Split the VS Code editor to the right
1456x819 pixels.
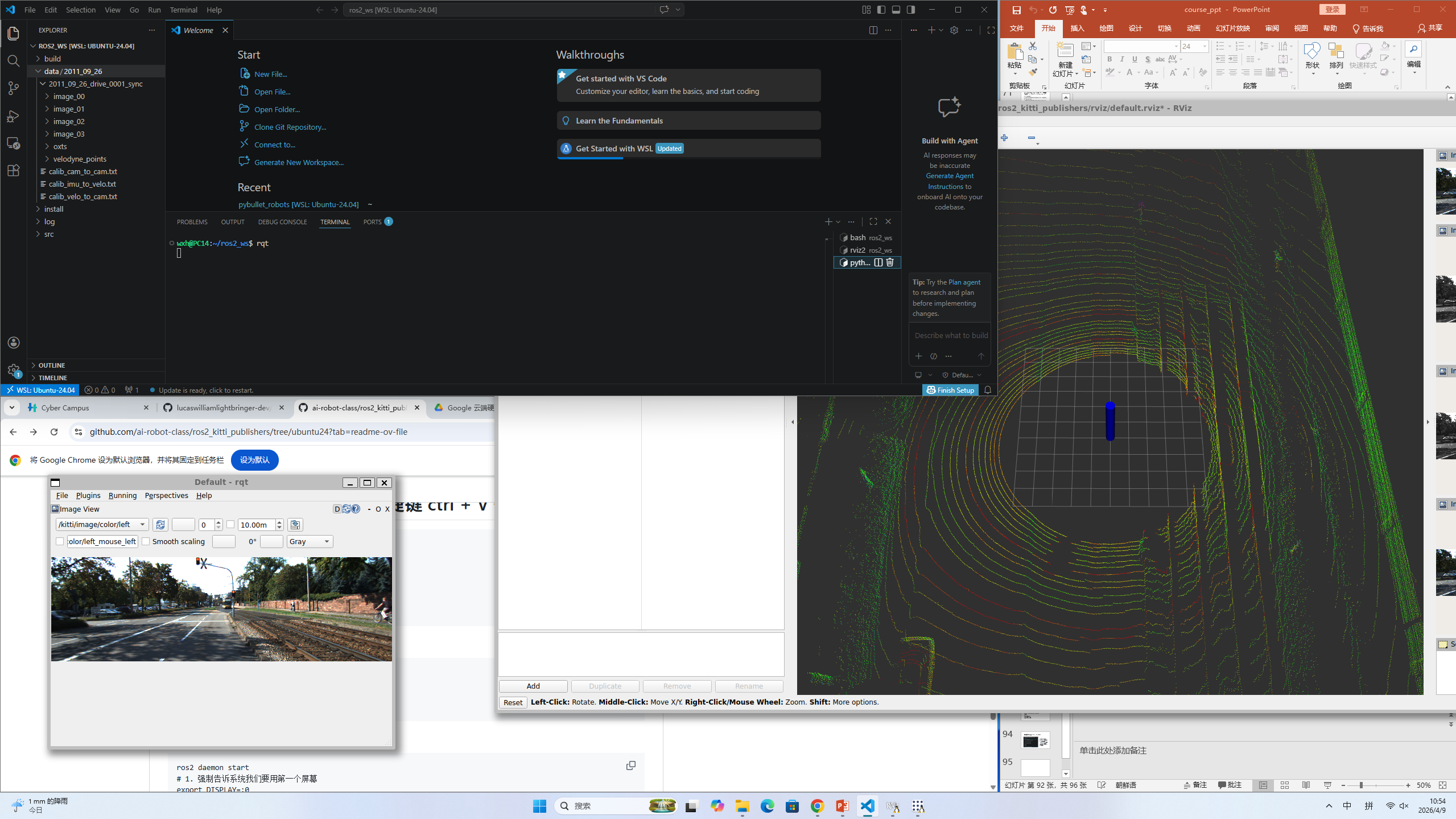click(873, 30)
